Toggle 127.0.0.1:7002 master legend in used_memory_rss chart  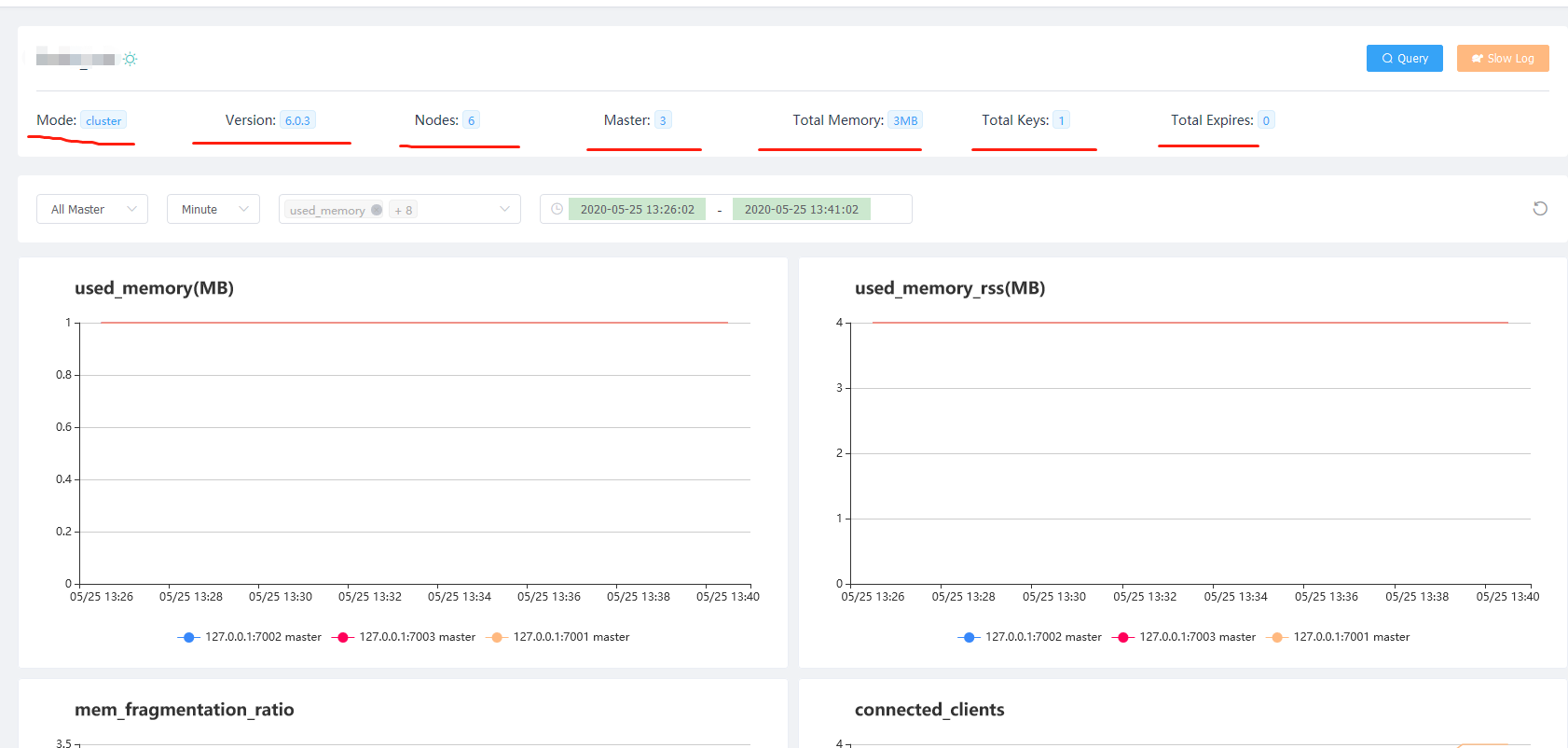[x=1030, y=637]
